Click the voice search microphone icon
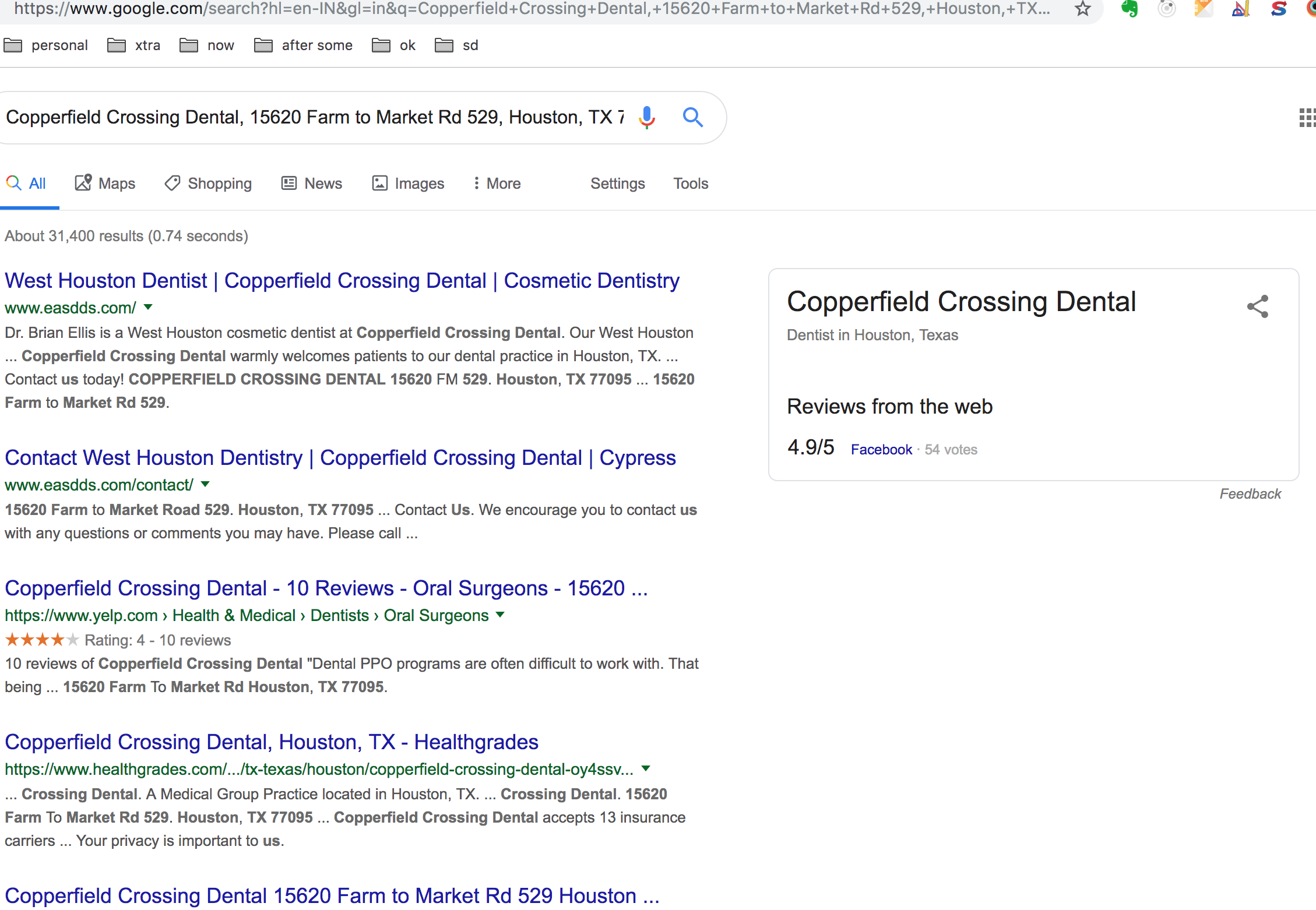 click(x=646, y=117)
